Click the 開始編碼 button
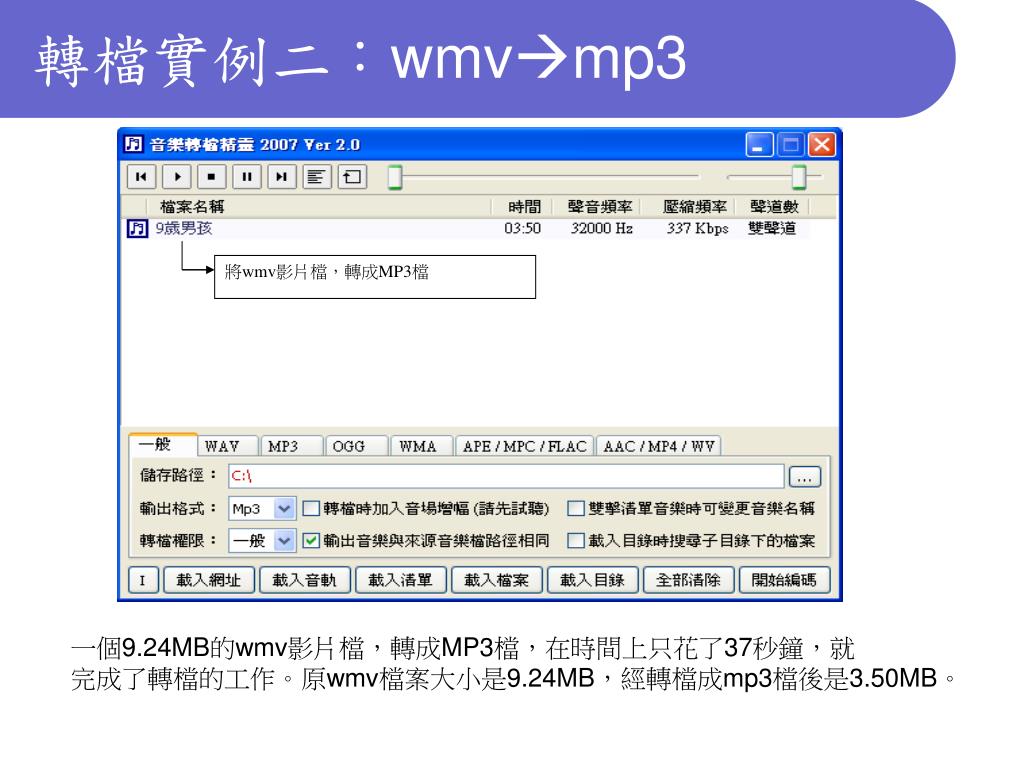Viewport: 1024px width, 768px height. click(784, 580)
